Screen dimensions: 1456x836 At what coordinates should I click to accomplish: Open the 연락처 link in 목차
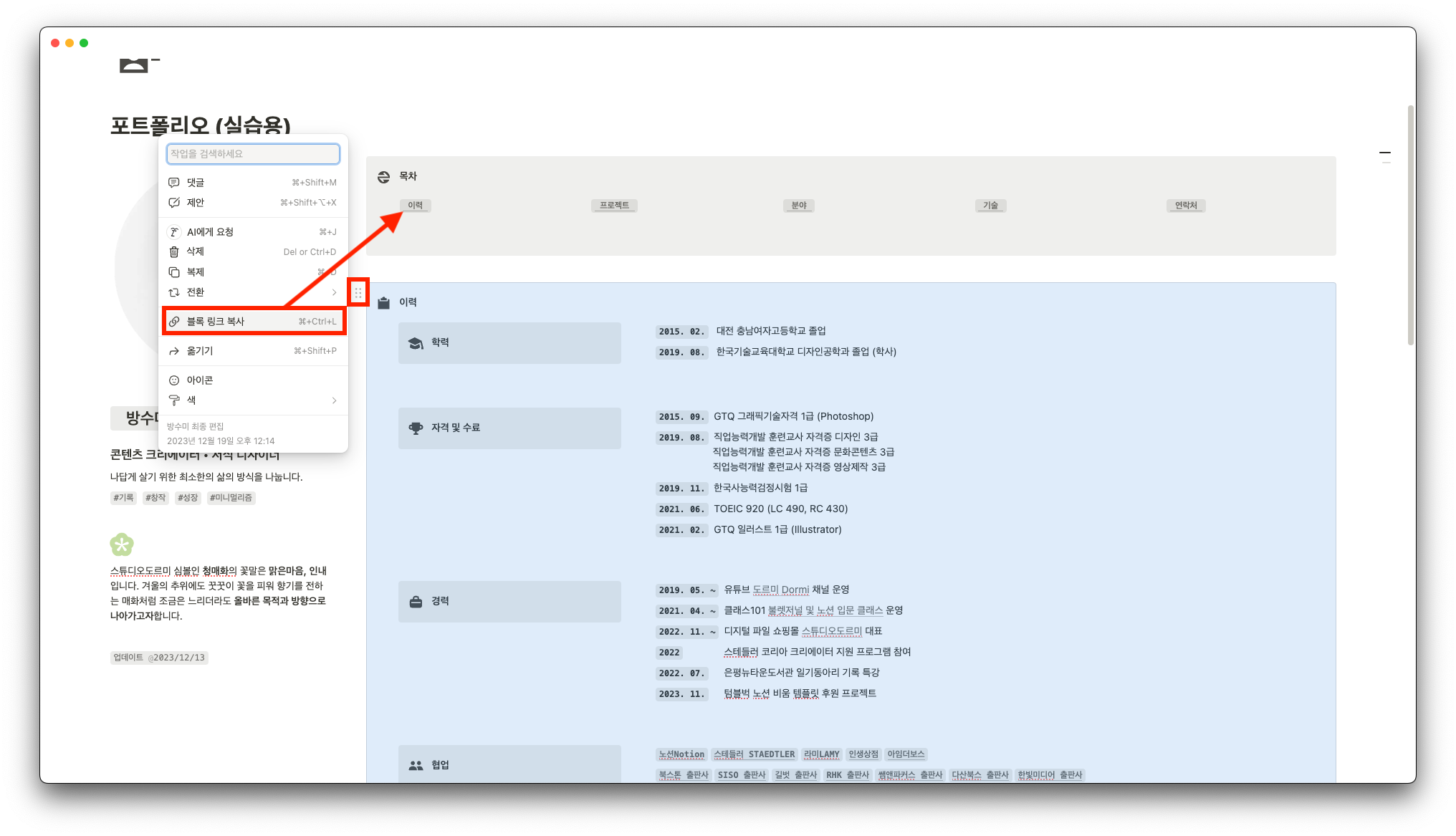click(x=1186, y=206)
